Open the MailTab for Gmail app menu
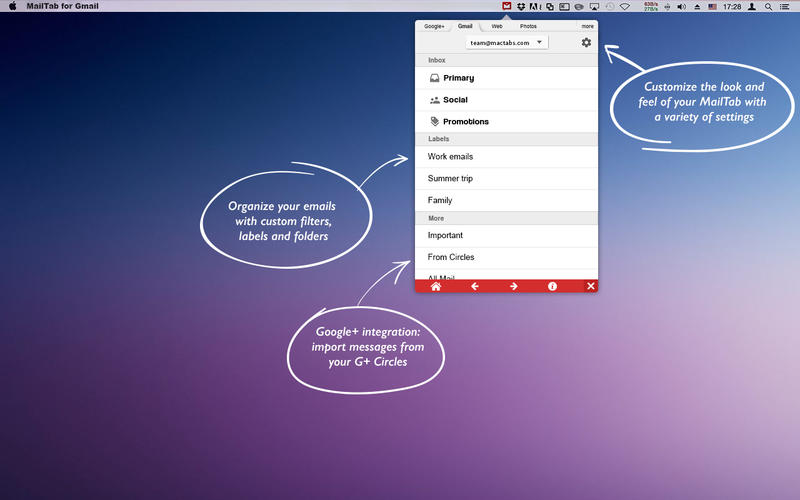 pyautogui.click(x=62, y=6)
